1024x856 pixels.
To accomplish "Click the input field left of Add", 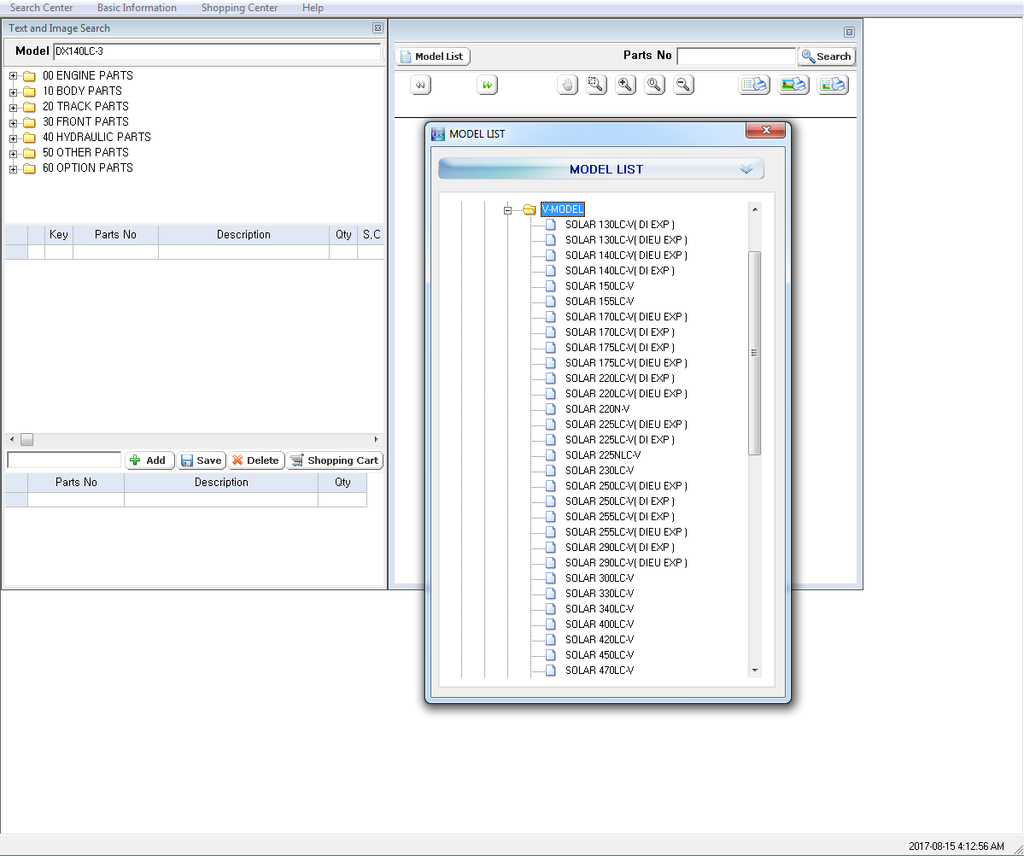I will pyautogui.click(x=64, y=460).
